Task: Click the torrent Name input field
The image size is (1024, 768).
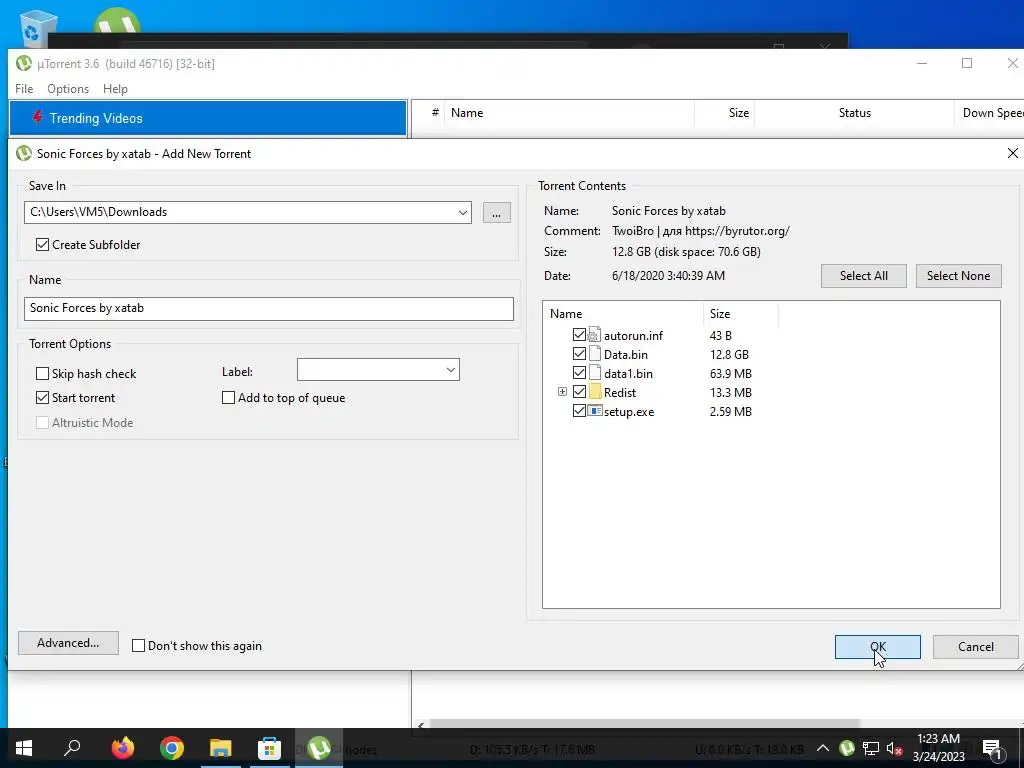Action: coord(269,308)
